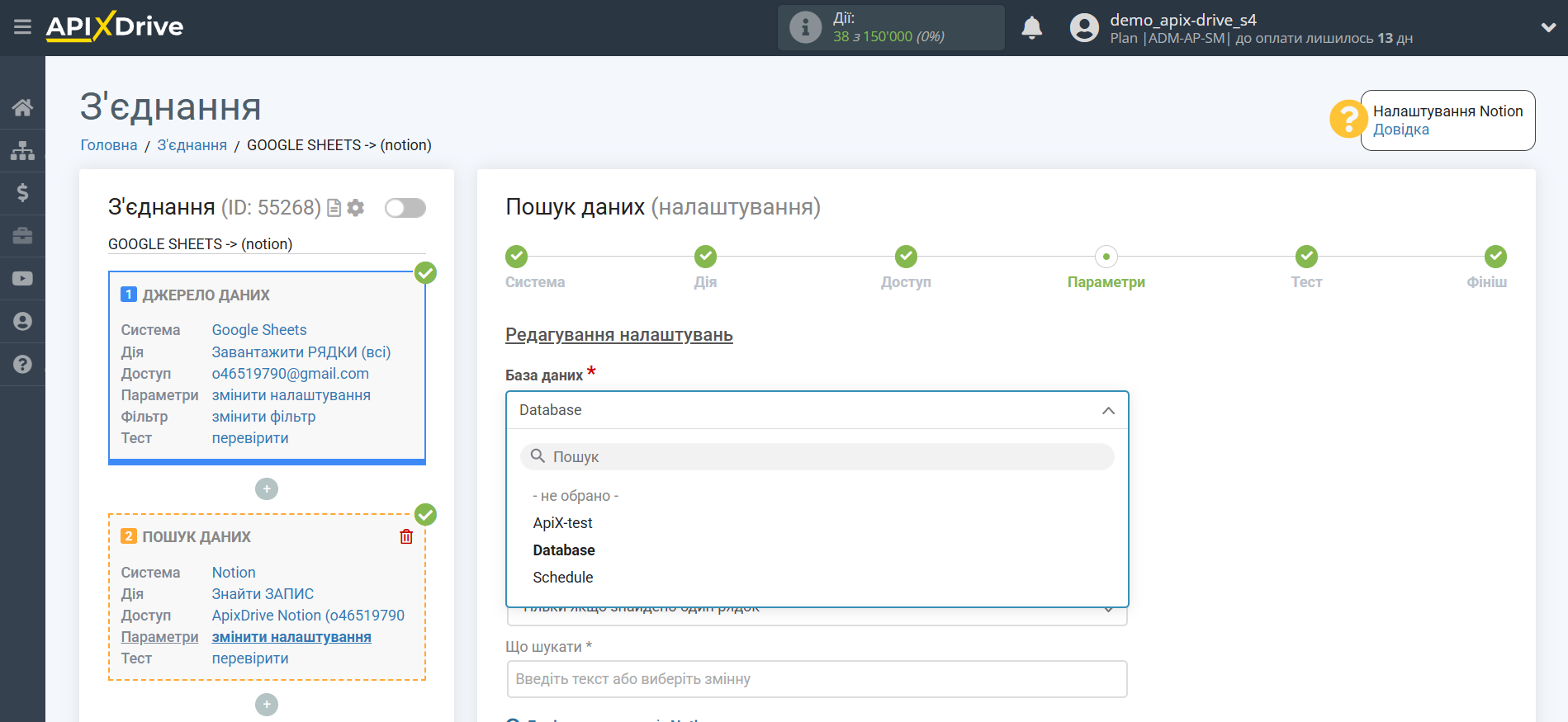
Task: Expand the account menu chevron
Action: pos(1548,27)
